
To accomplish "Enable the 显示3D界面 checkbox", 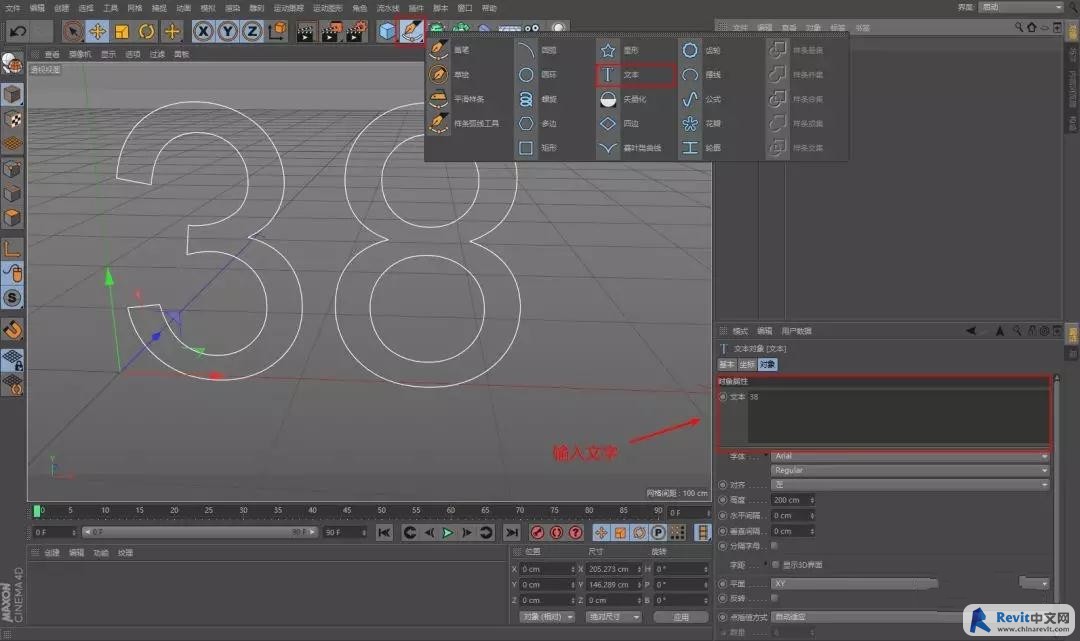I will coord(776,565).
